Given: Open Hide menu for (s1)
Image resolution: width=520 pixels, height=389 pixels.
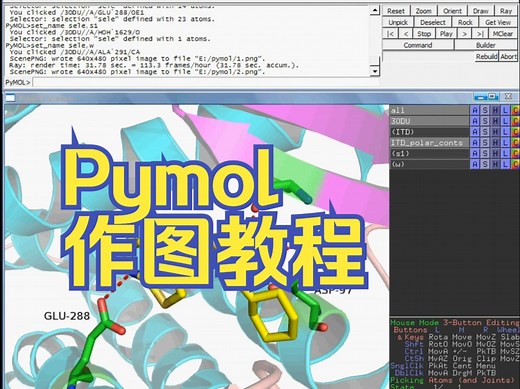Looking at the screenshot, I should [x=495, y=153].
